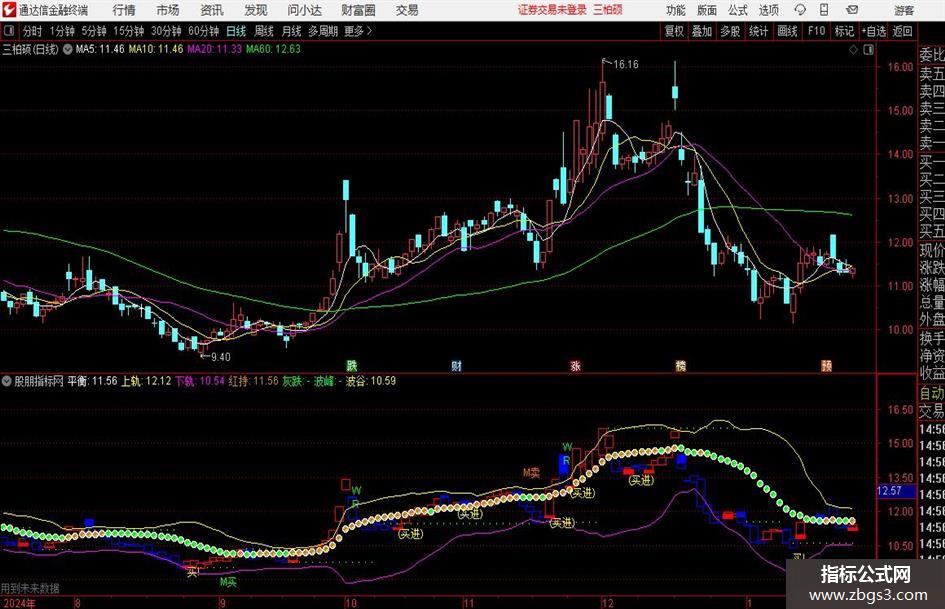Screen dimensions: 945x609
Task: Open the 多周期 multi-period view
Action: pyautogui.click(x=323, y=31)
